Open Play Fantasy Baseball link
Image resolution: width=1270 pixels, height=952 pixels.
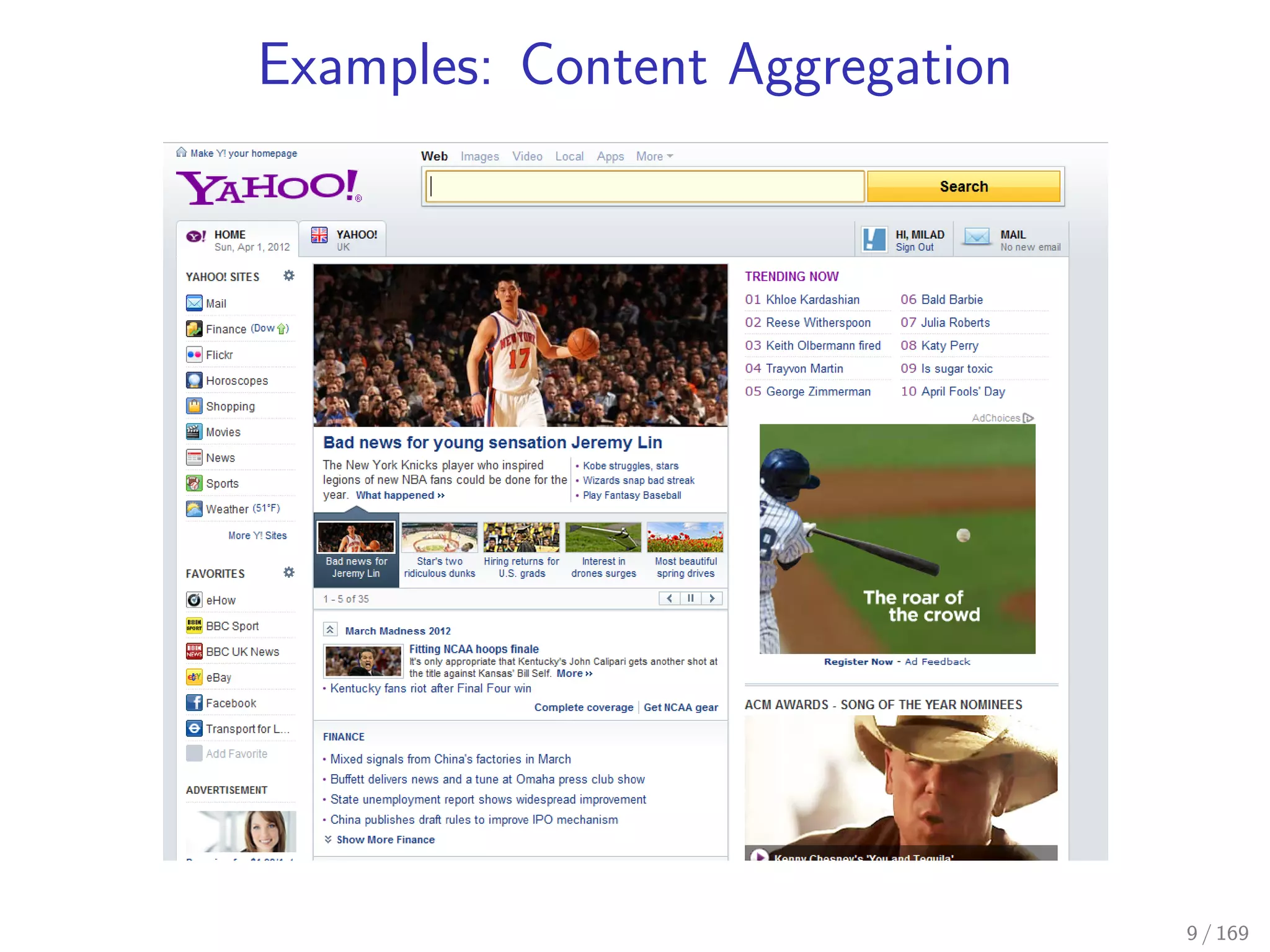(x=632, y=495)
